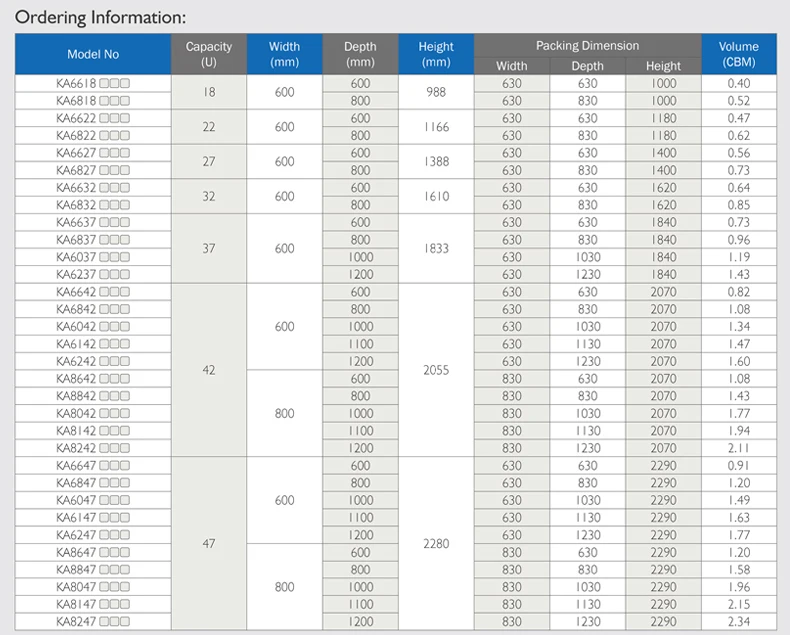Click model number KA6618 in the table
This screenshot has height=635, width=790.
point(76,84)
